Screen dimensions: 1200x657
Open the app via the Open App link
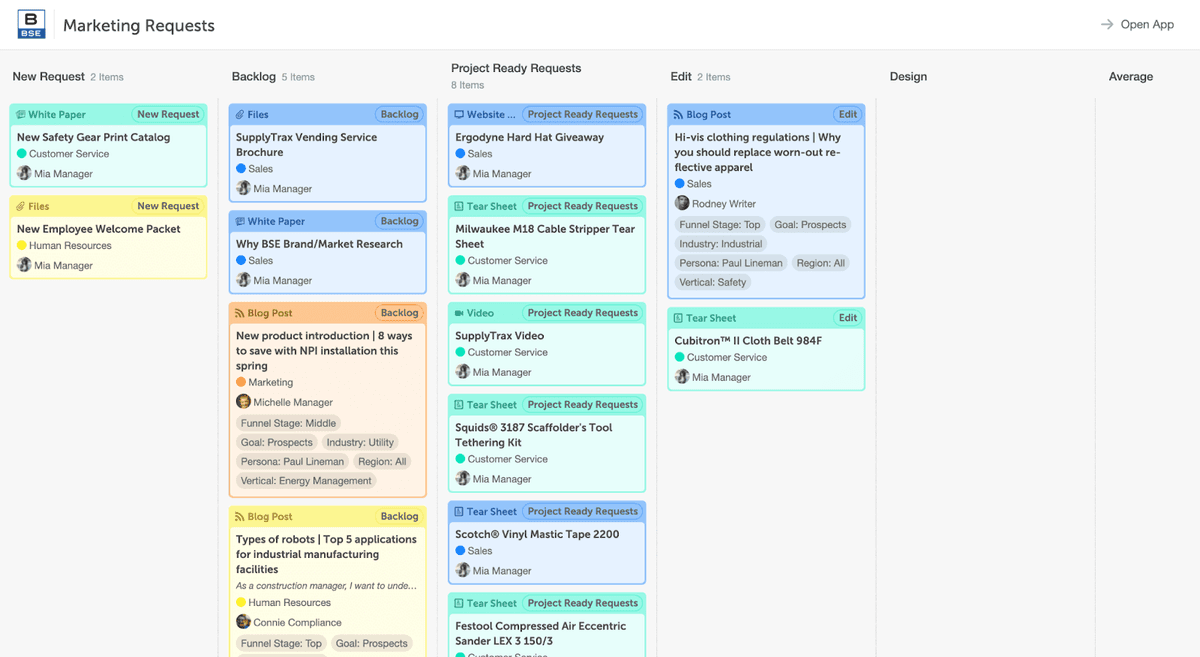pyautogui.click(x=1146, y=24)
